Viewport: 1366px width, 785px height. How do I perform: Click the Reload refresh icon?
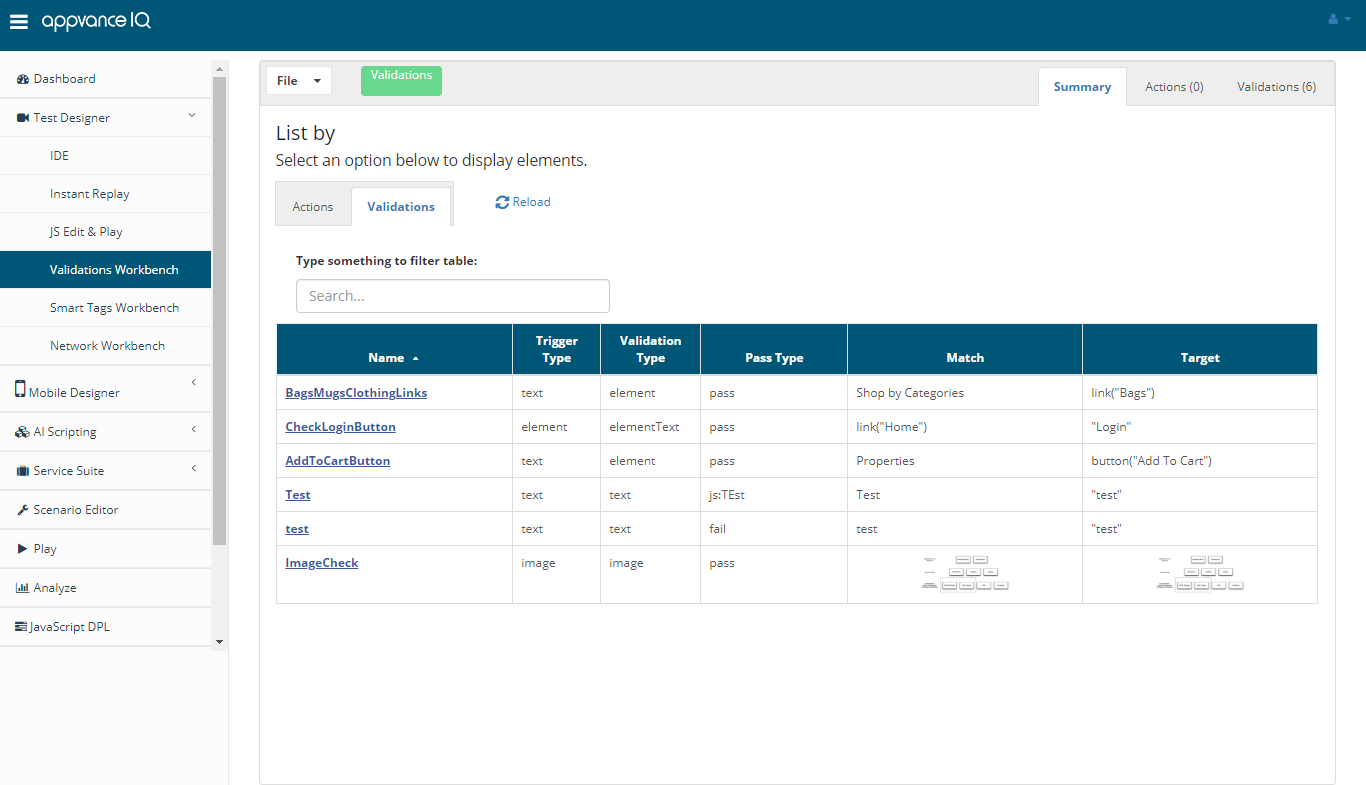click(x=502, y=202)
